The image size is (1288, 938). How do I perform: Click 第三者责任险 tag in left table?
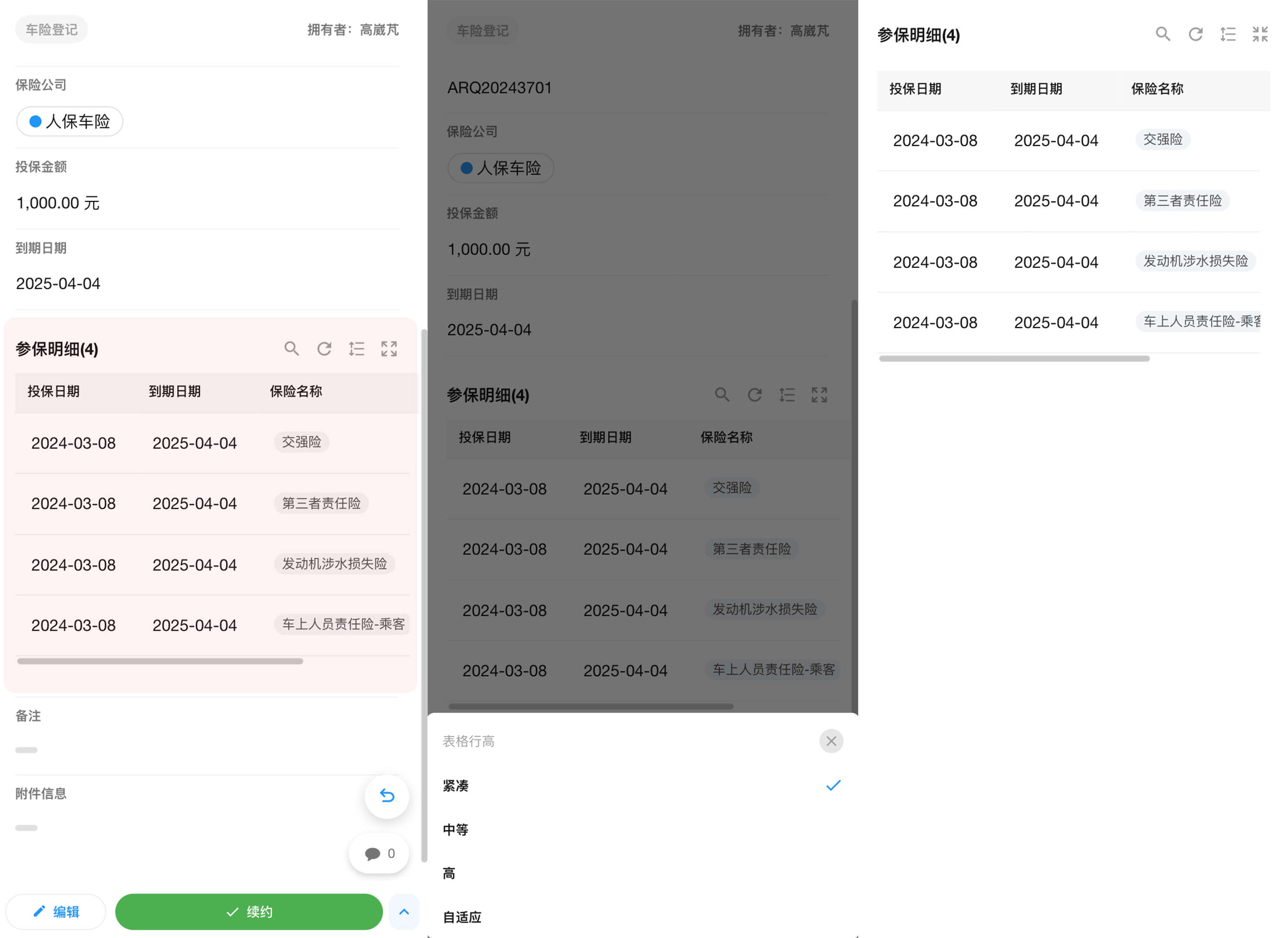point(321,503)
